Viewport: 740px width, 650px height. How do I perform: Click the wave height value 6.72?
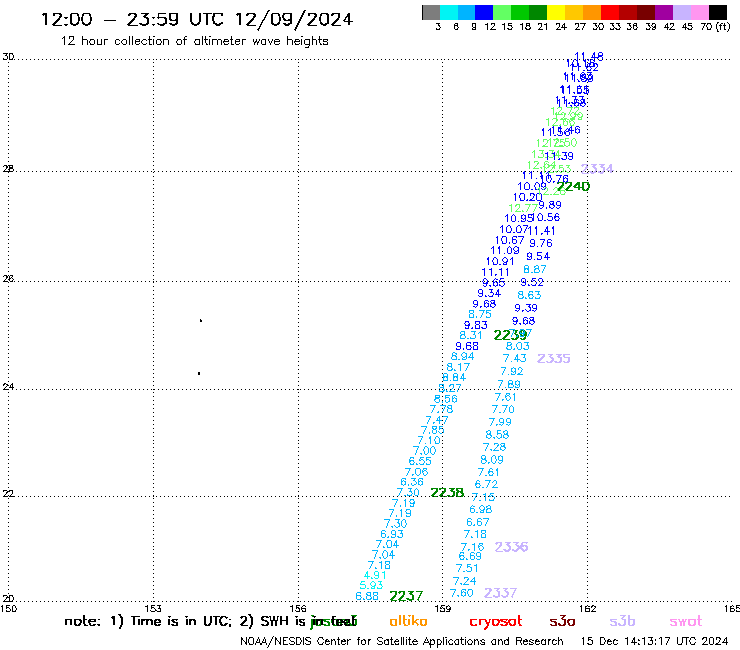click(x=486, y=484)
